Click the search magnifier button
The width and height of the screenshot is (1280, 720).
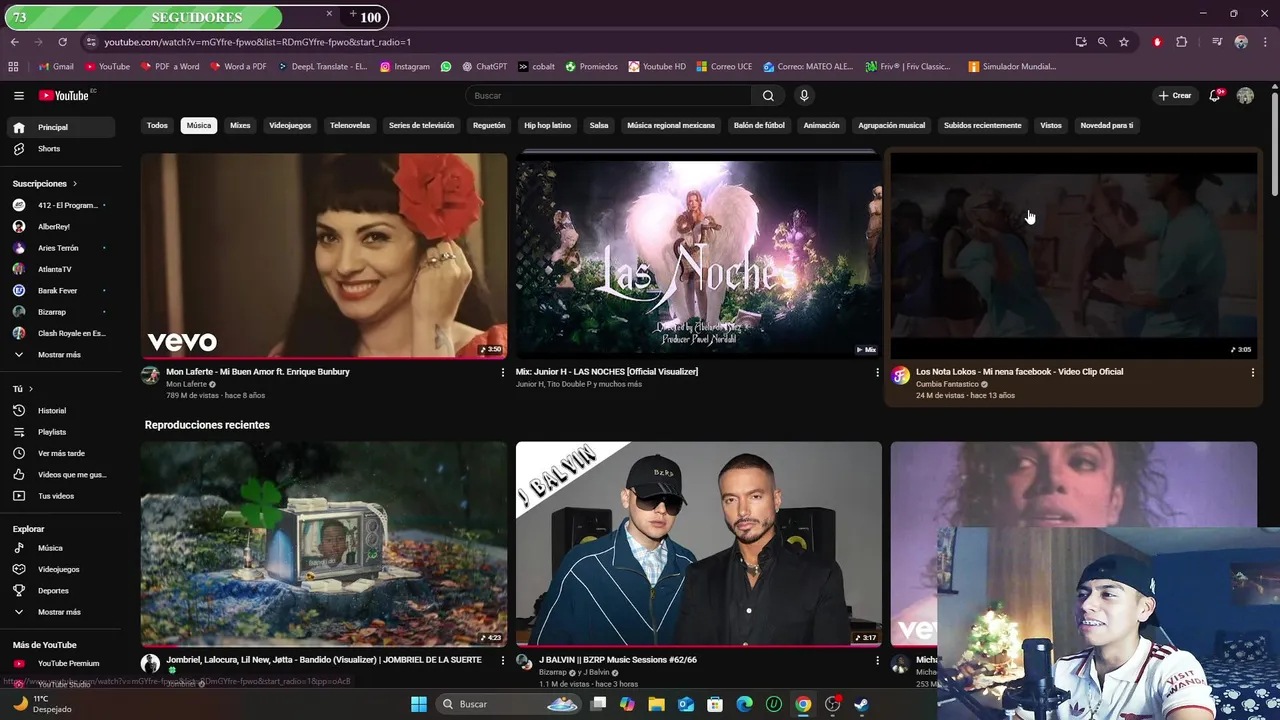click(x=768, y=96)
